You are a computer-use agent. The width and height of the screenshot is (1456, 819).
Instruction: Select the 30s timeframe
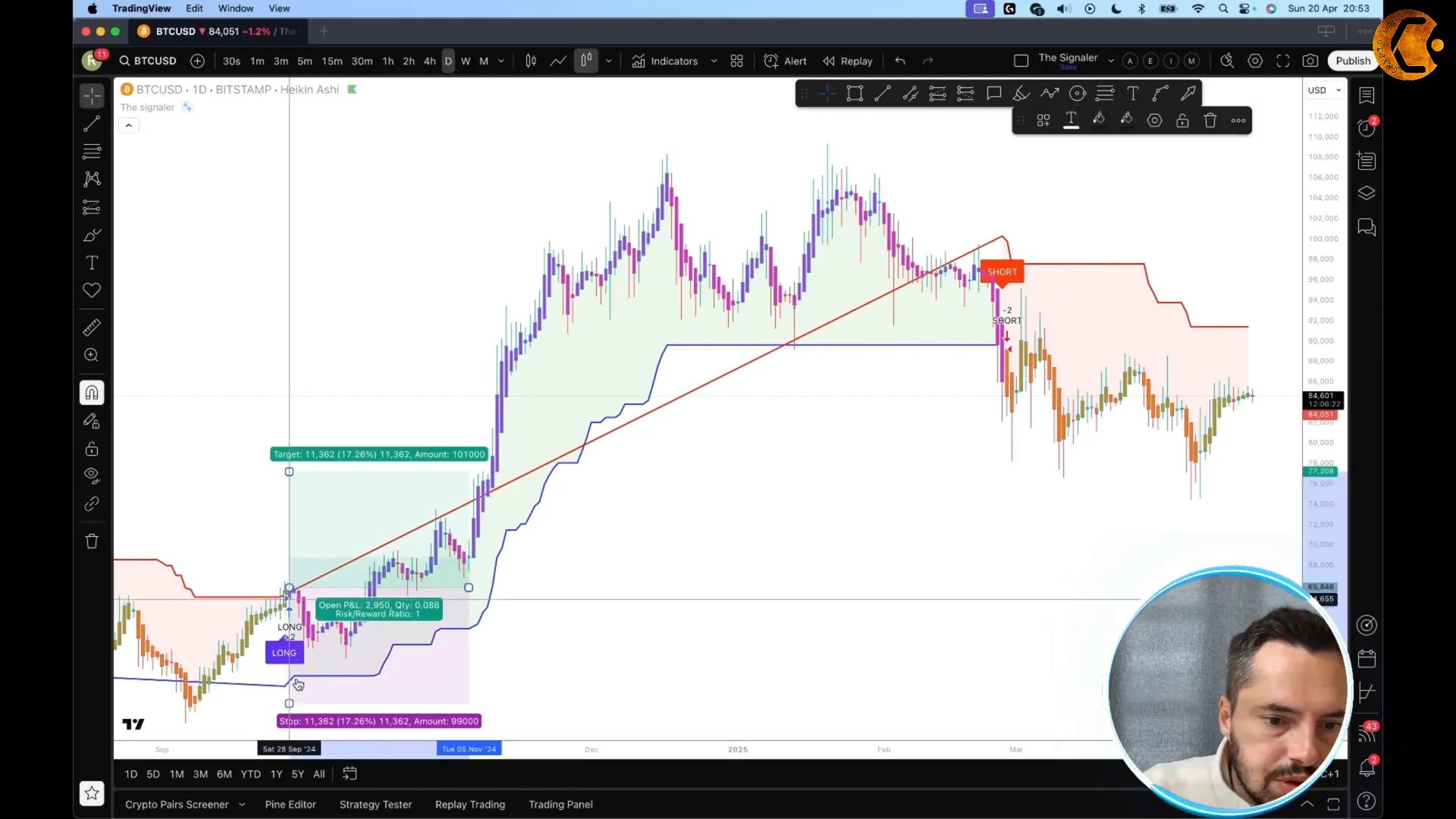pyautogui.click(x=231, y=61)
